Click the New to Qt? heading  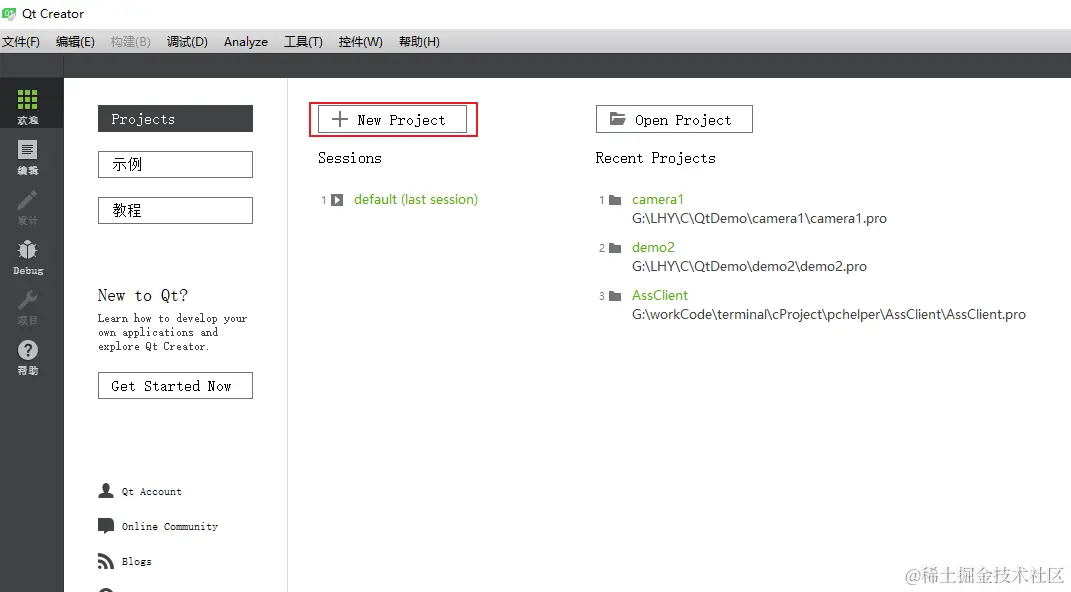(143, 296)
